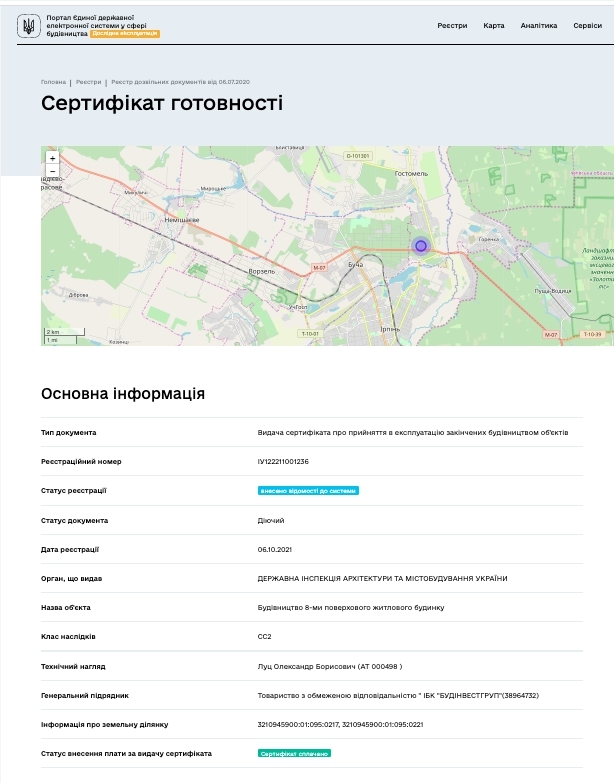Select registration number ІУ122211001236

pos(283,461)
